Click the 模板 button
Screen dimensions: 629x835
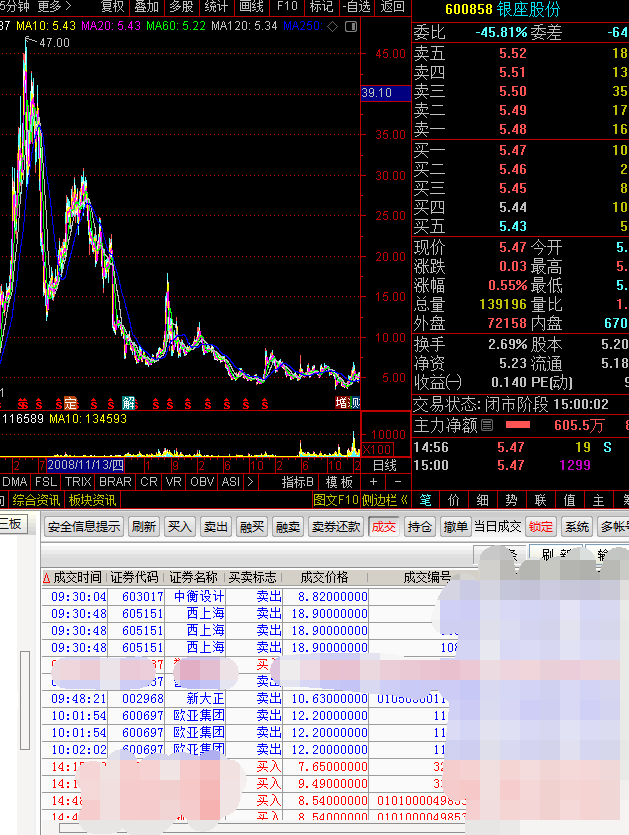tap(339, 482)
